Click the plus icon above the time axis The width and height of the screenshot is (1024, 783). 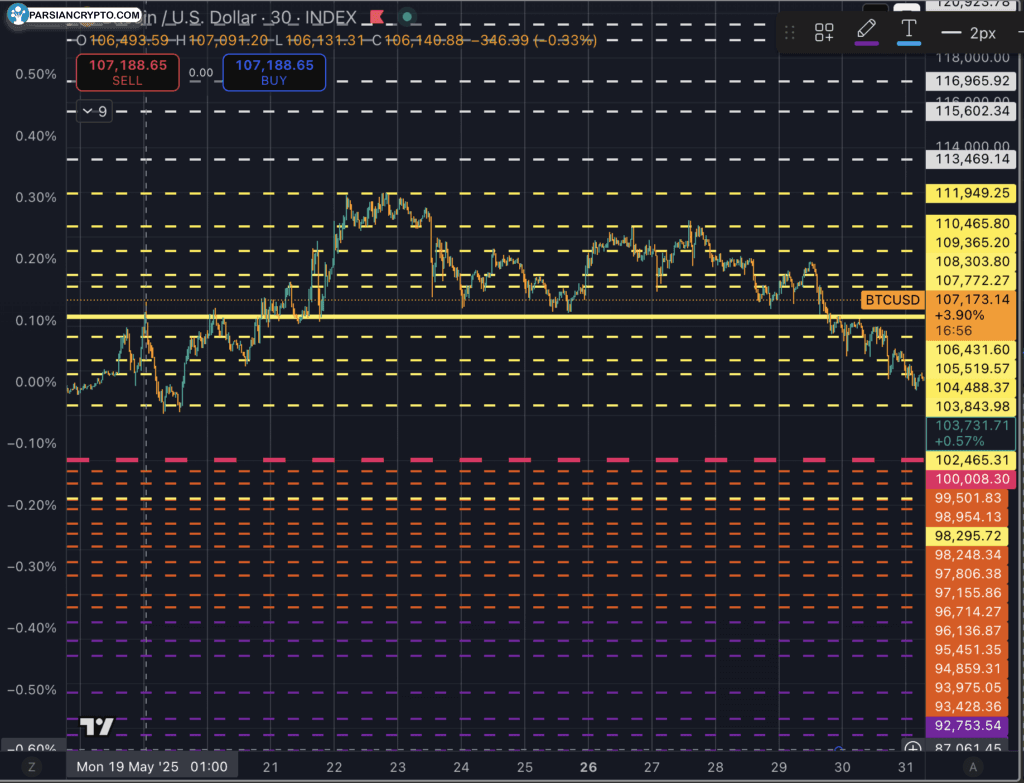pyautogui.click(x=912, y=747)
